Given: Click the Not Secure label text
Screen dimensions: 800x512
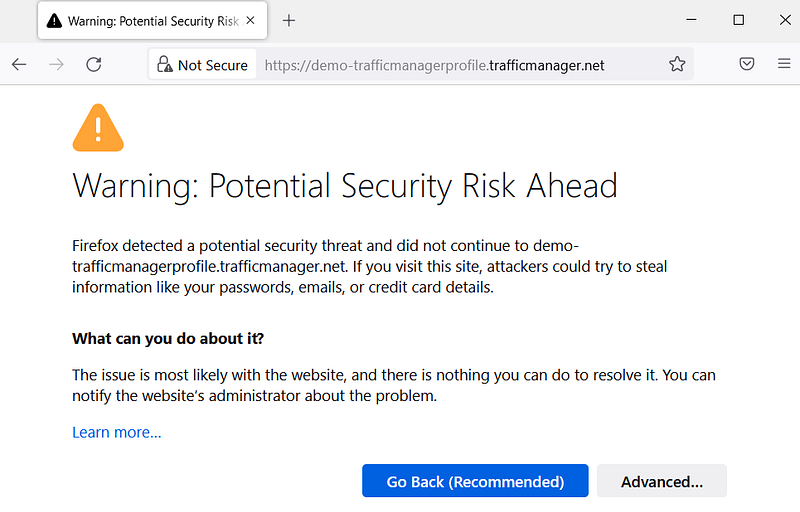Looking at the screenshot, I should [212, 65].
